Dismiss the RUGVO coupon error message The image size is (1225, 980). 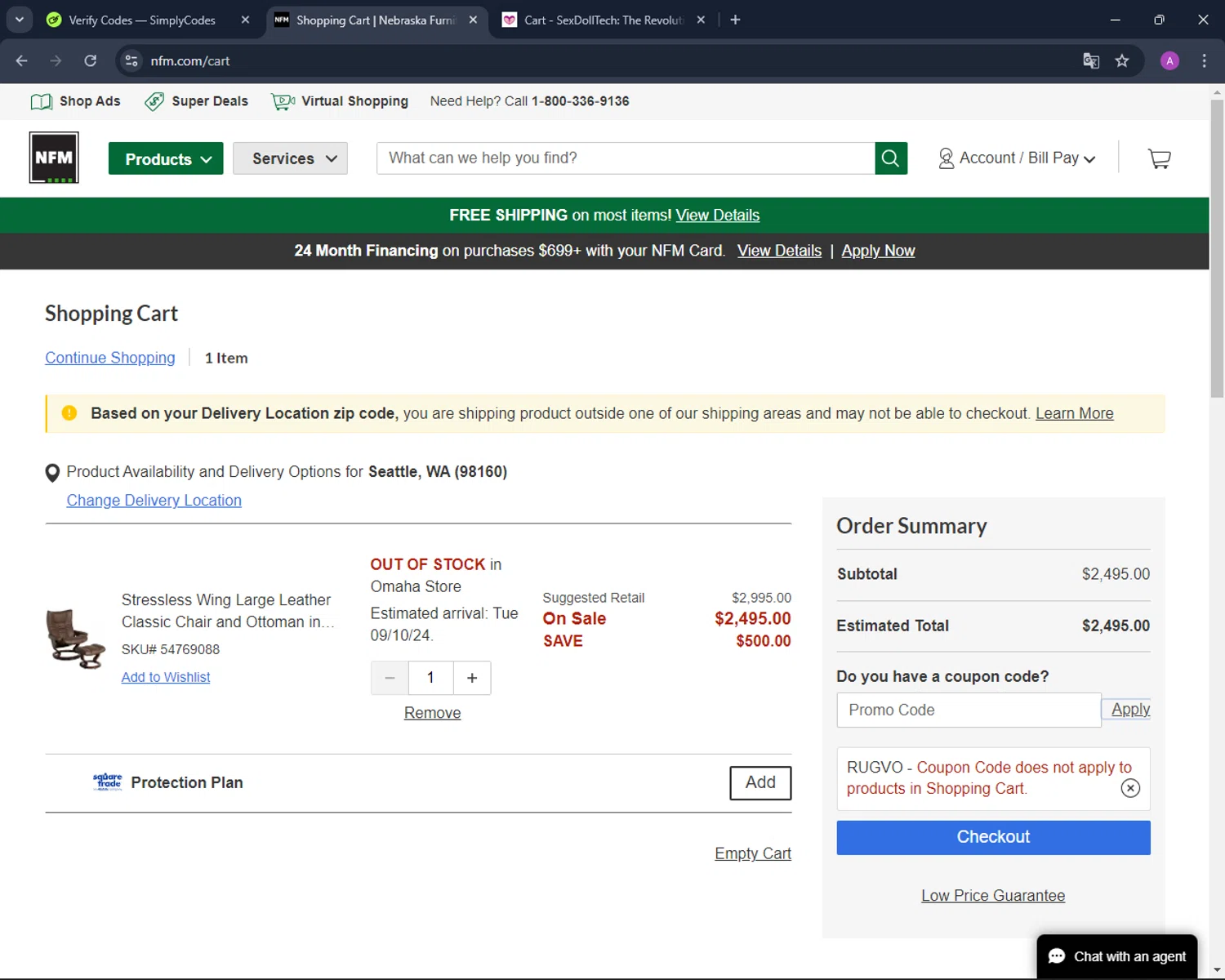(1130, 788)
